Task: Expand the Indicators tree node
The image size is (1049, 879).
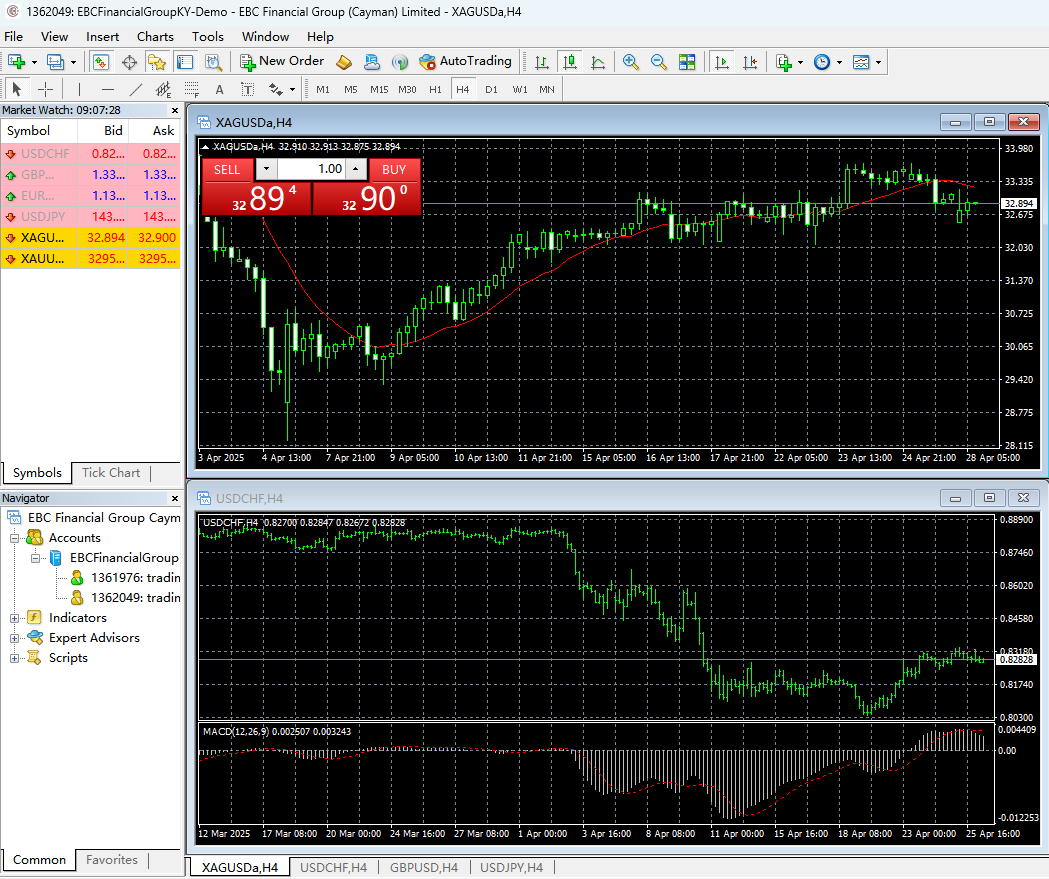Action: 14,618
